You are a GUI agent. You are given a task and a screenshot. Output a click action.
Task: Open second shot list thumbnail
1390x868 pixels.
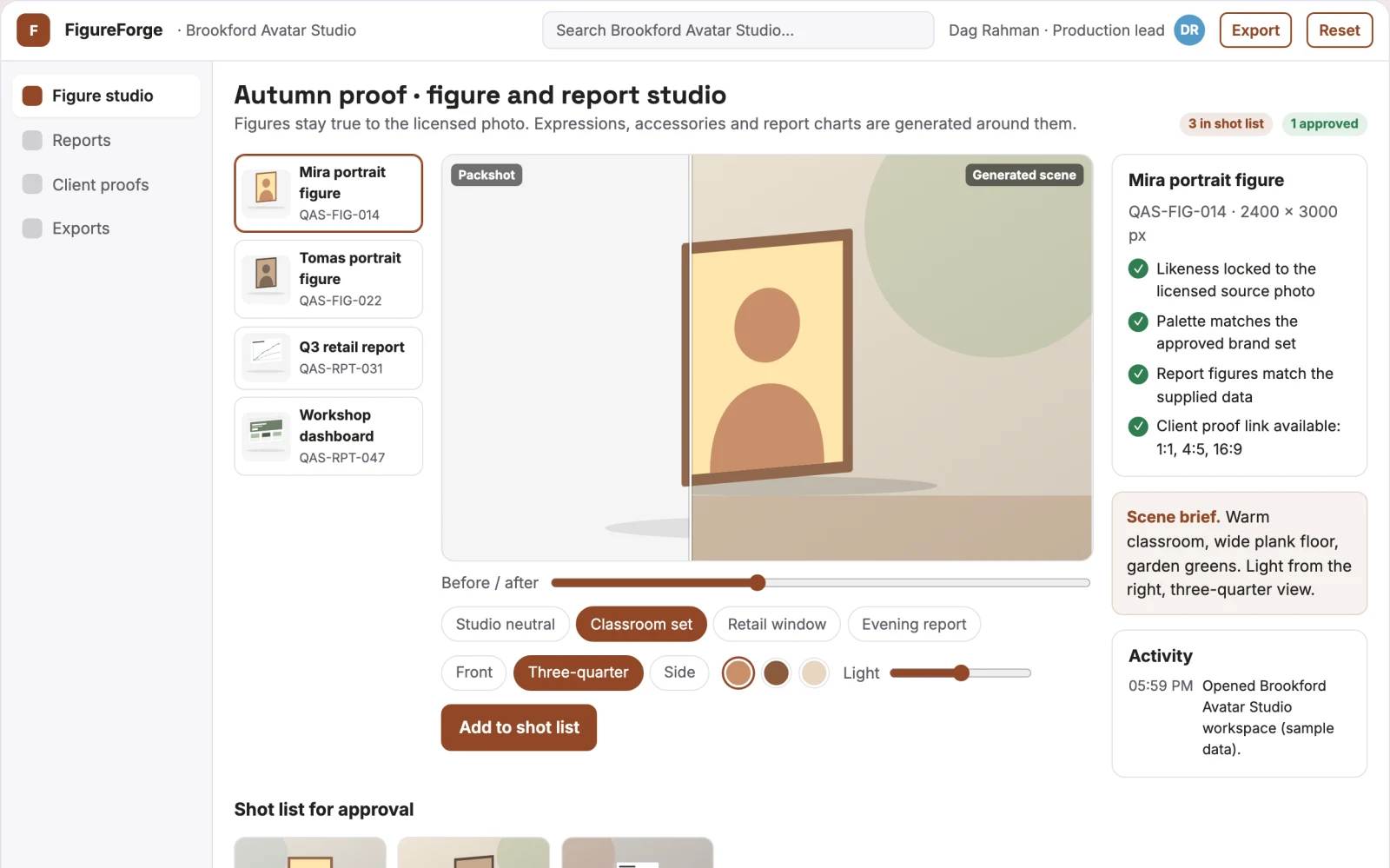click(x=473, y=852)
